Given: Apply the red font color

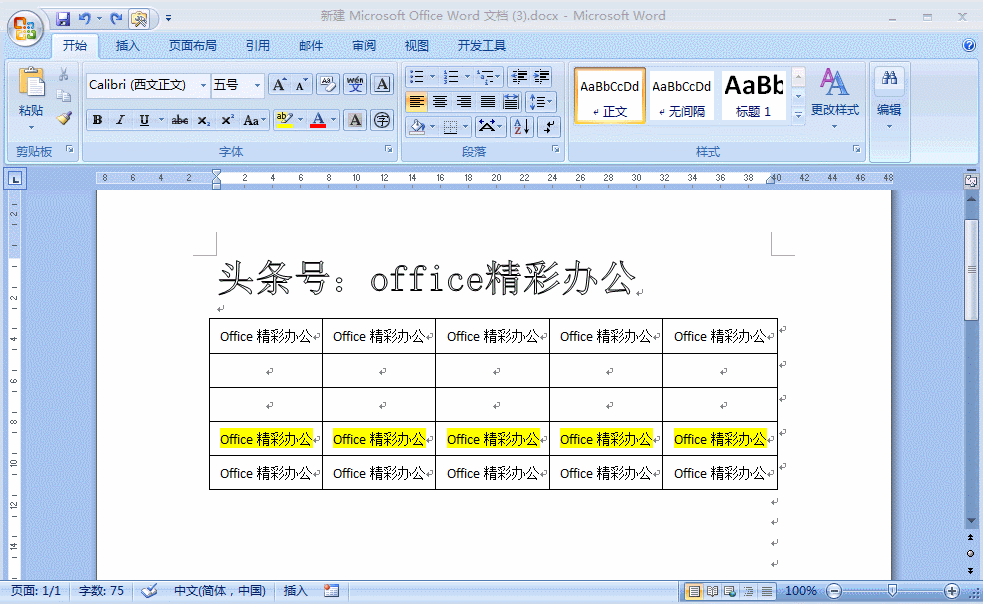Looking at the screenshot, I should pyautogui.click(x=318, y=120).
